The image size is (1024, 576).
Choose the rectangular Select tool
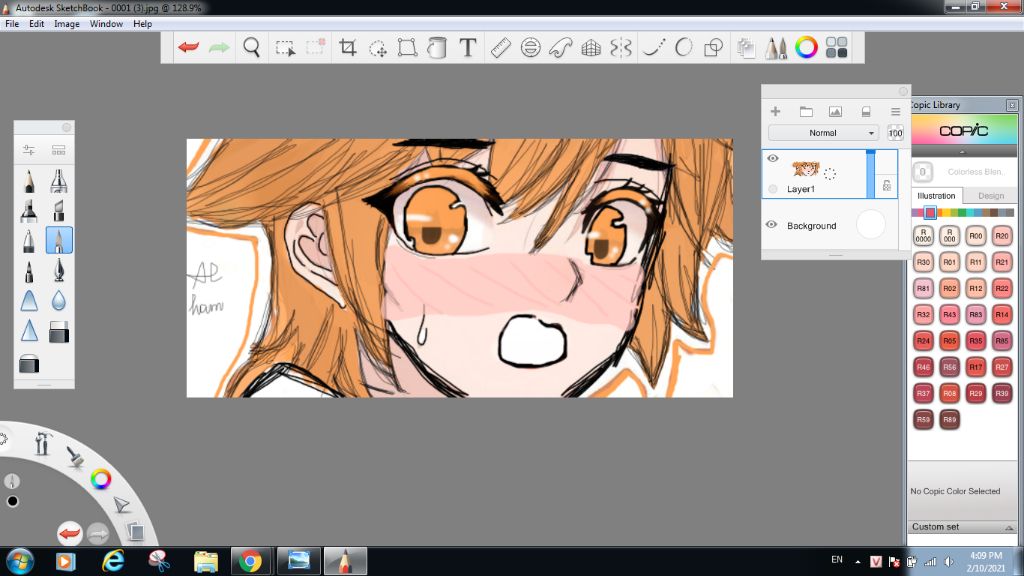click(285, 48)
